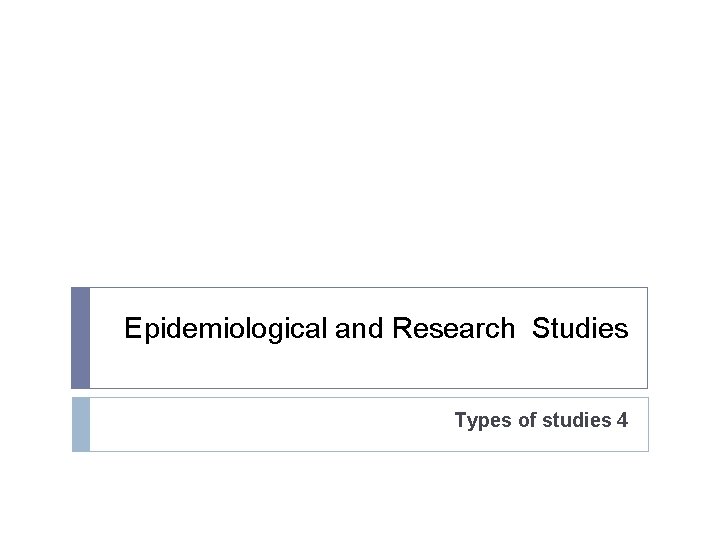Click the word "Types" in the subtitle
720x540 pixels.
click(x=484, y=421)
